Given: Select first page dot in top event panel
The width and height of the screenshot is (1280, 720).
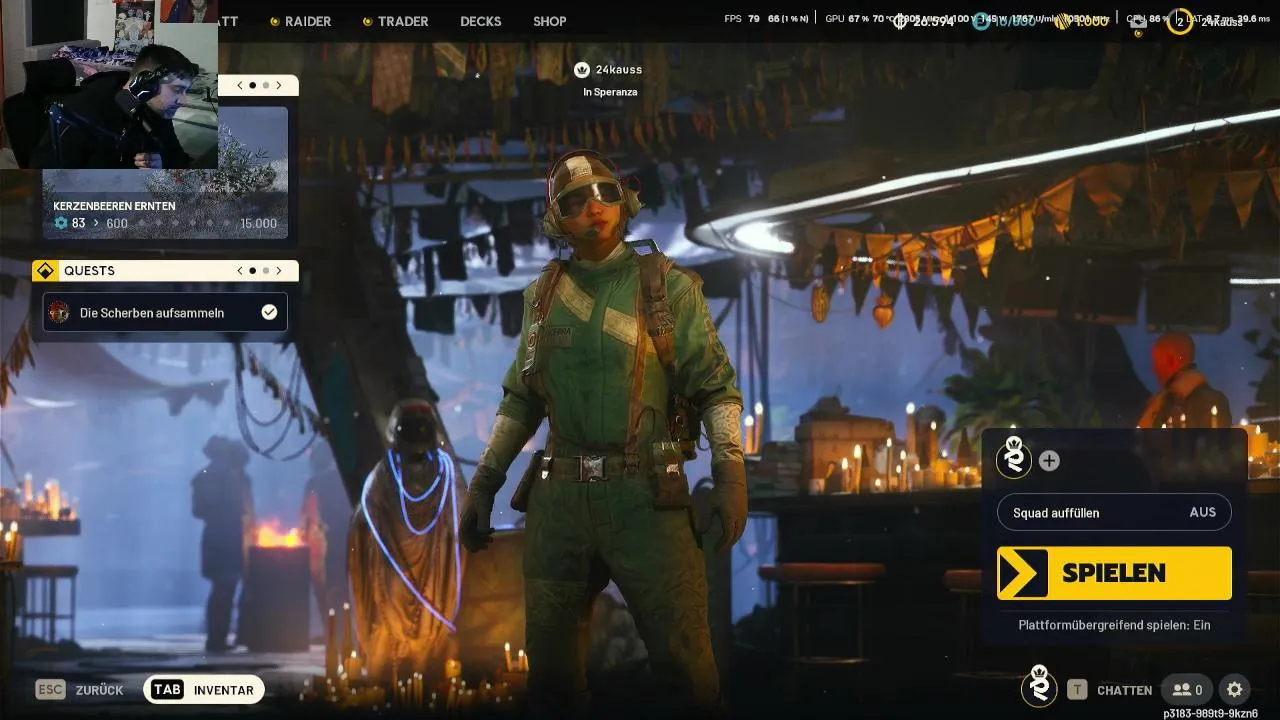Looking at the screenshot, I should pos(252,85).
